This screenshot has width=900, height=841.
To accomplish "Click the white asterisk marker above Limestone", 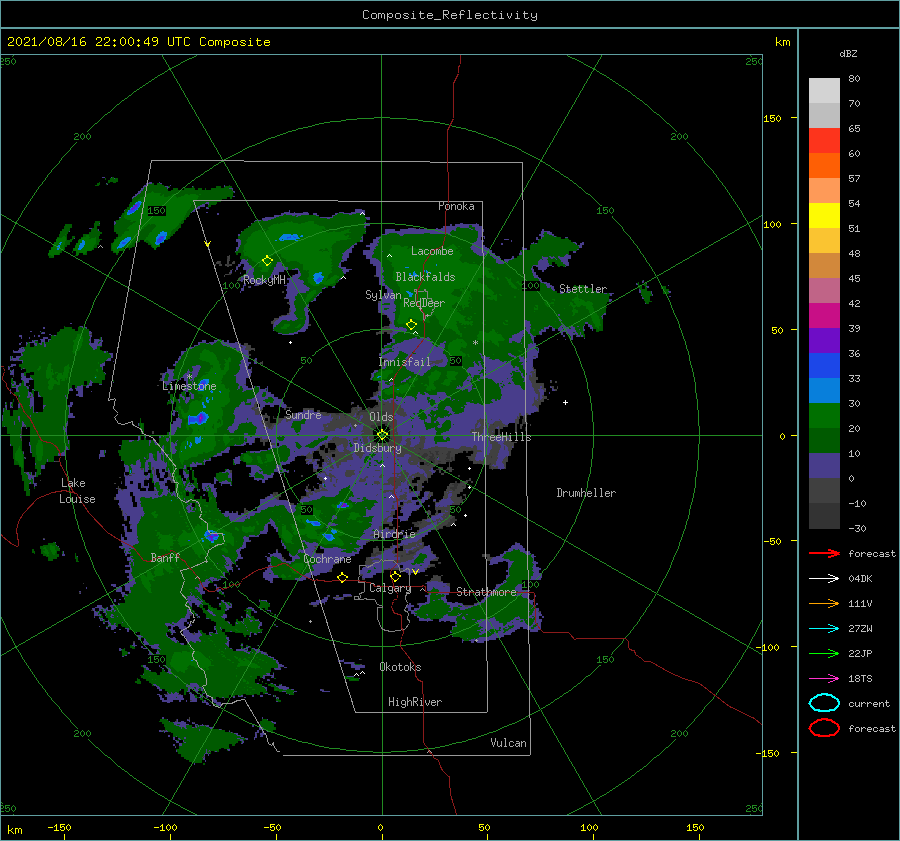I will tap(189, 377).
